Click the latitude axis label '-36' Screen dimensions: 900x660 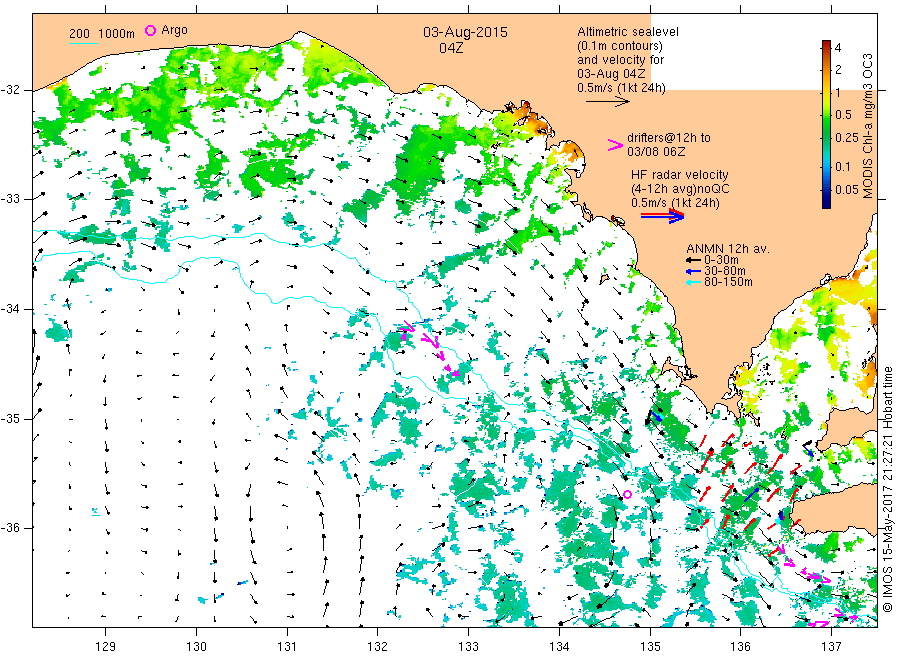click(11, 528)
